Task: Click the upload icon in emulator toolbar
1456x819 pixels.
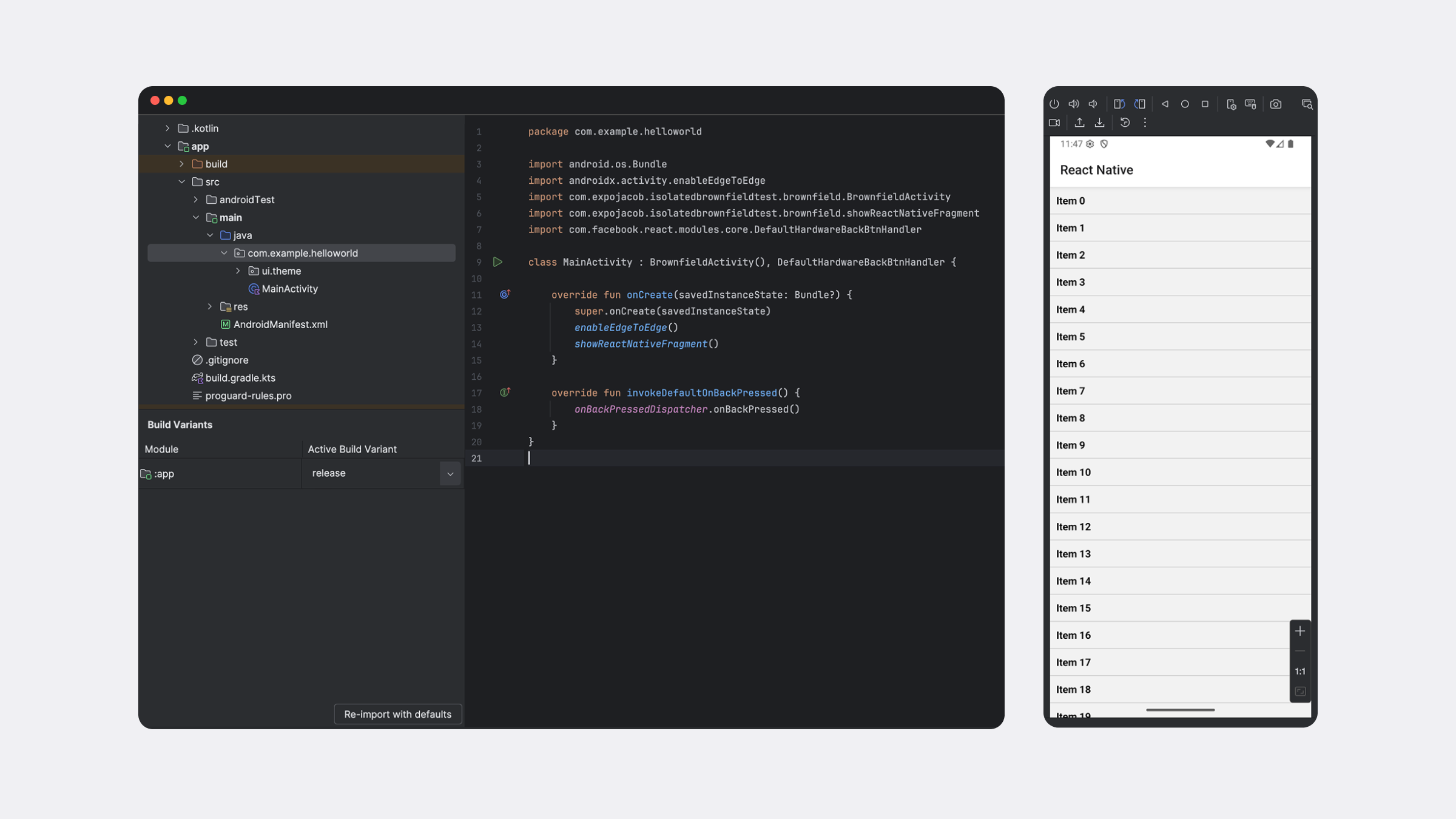Action: pos(1079,123)
